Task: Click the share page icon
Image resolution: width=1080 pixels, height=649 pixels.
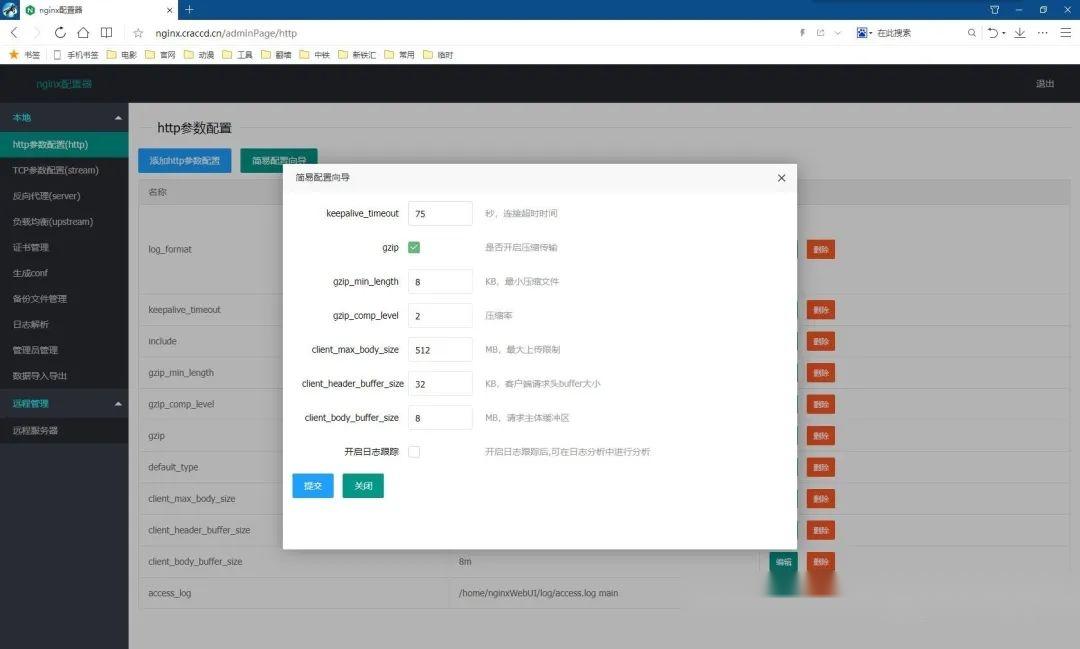Action: pos(820,32)
